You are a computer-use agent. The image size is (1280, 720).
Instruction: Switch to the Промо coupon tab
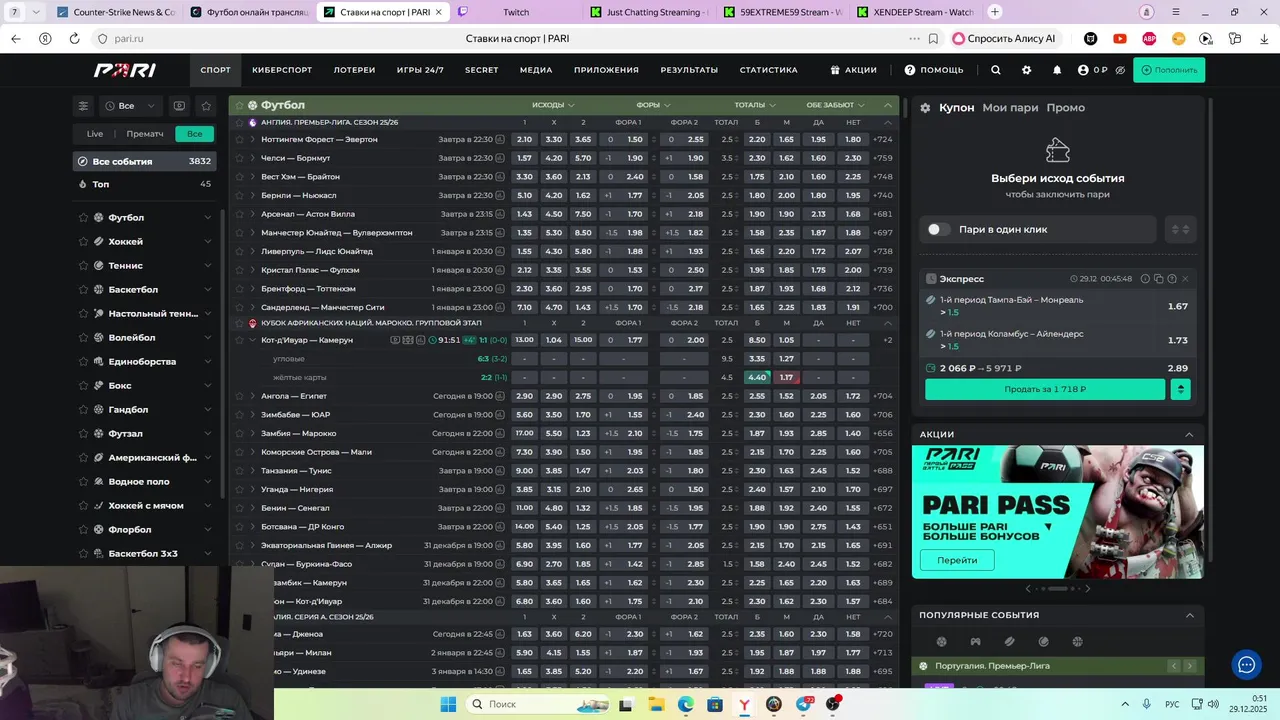[1065, 108]
